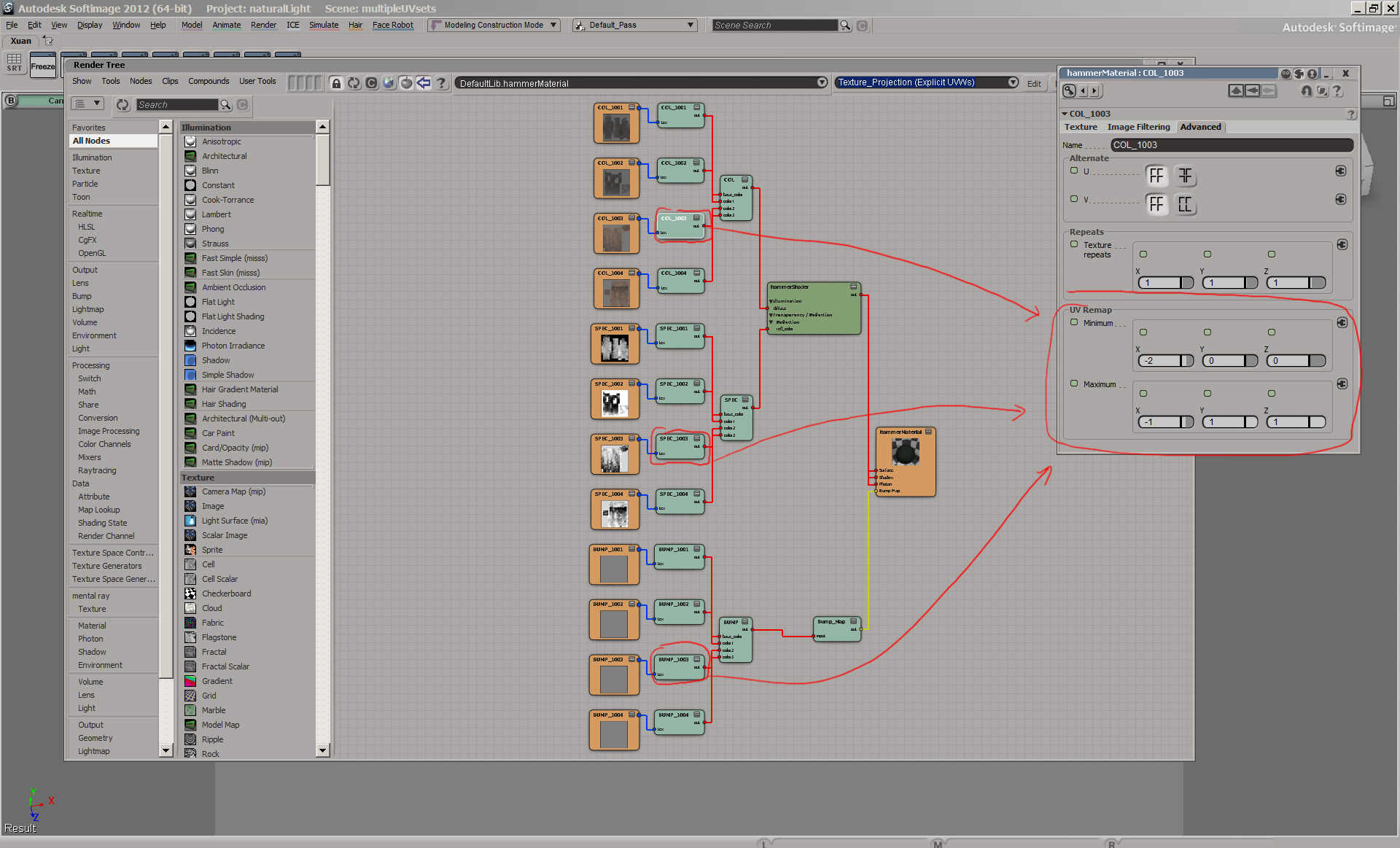The height and width of the screenshot is (848, 1400).
Task: Click the refresh arrows icon in Render Tree toolbar
Action: (354, 83)
